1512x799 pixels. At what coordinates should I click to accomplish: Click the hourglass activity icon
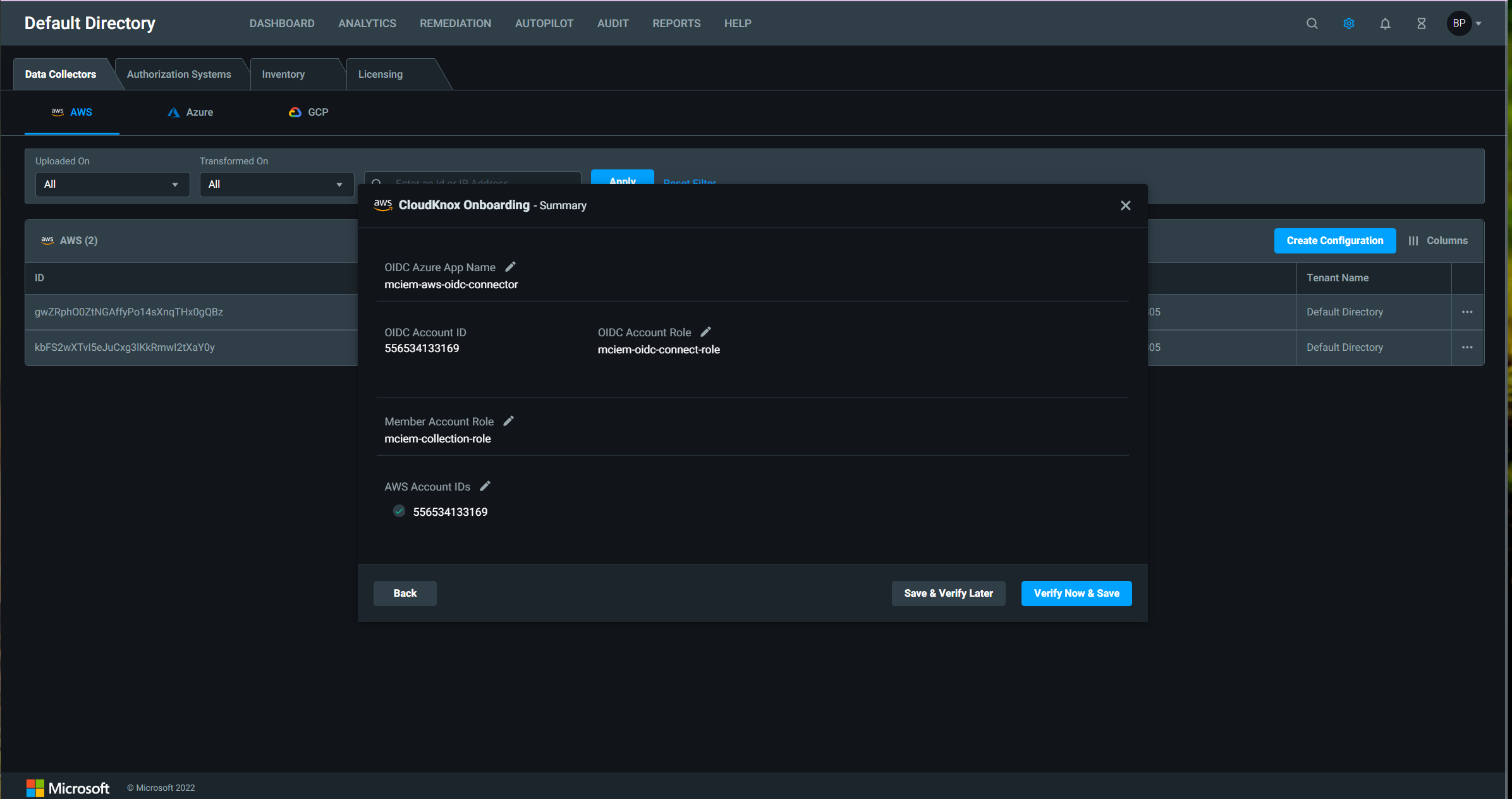pyautogui.click(x=1421, y=23)
